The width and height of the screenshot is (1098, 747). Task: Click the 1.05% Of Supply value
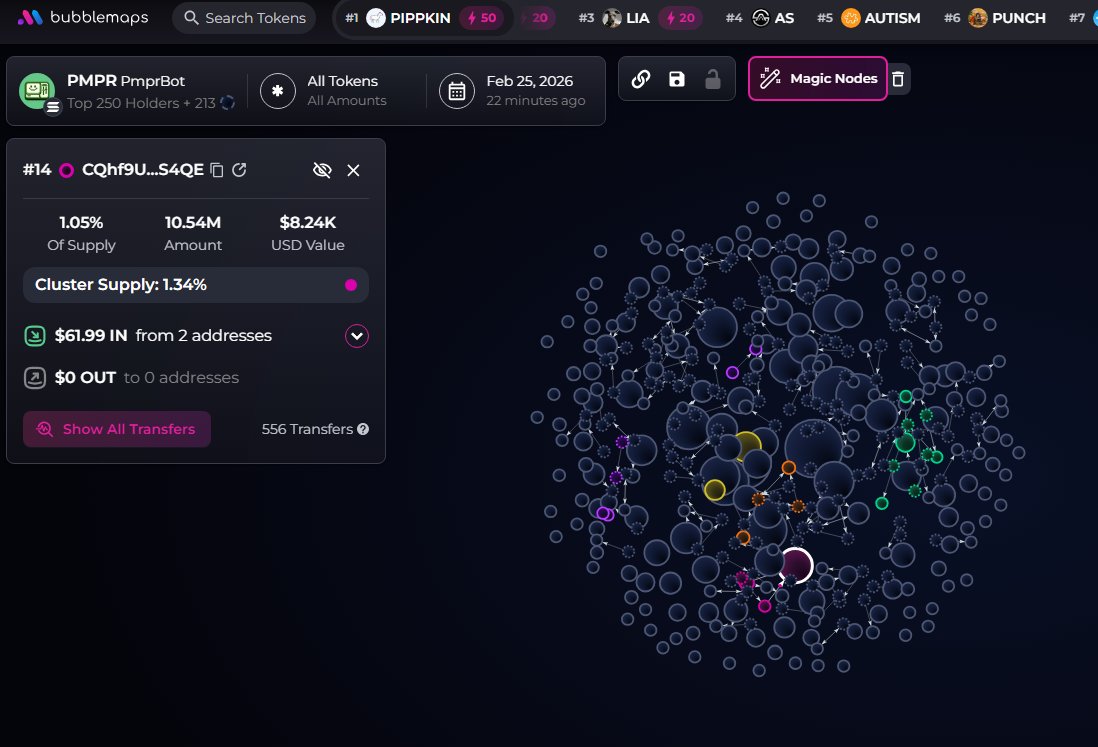(81, 223)
